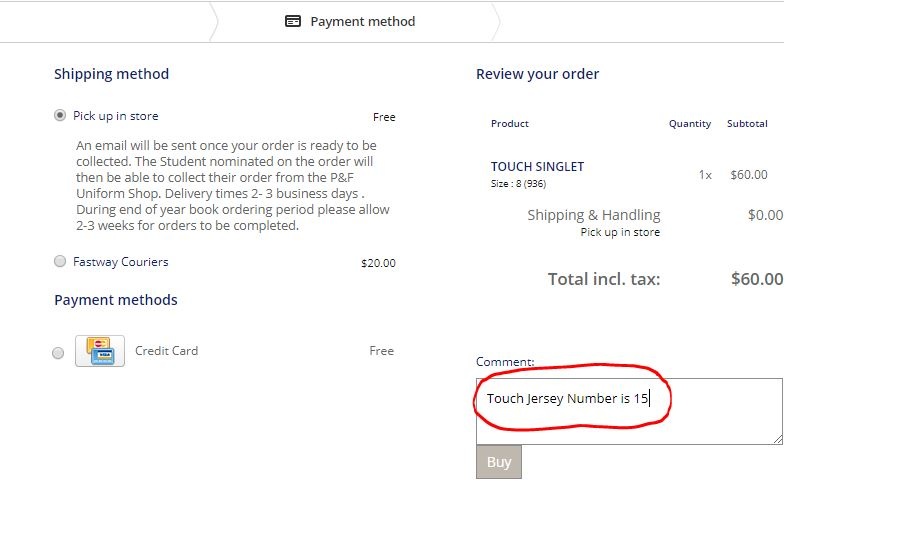Click the Total incl. tax amount
The width and height of the screenshot is (900, 545).
click(757, 279)
